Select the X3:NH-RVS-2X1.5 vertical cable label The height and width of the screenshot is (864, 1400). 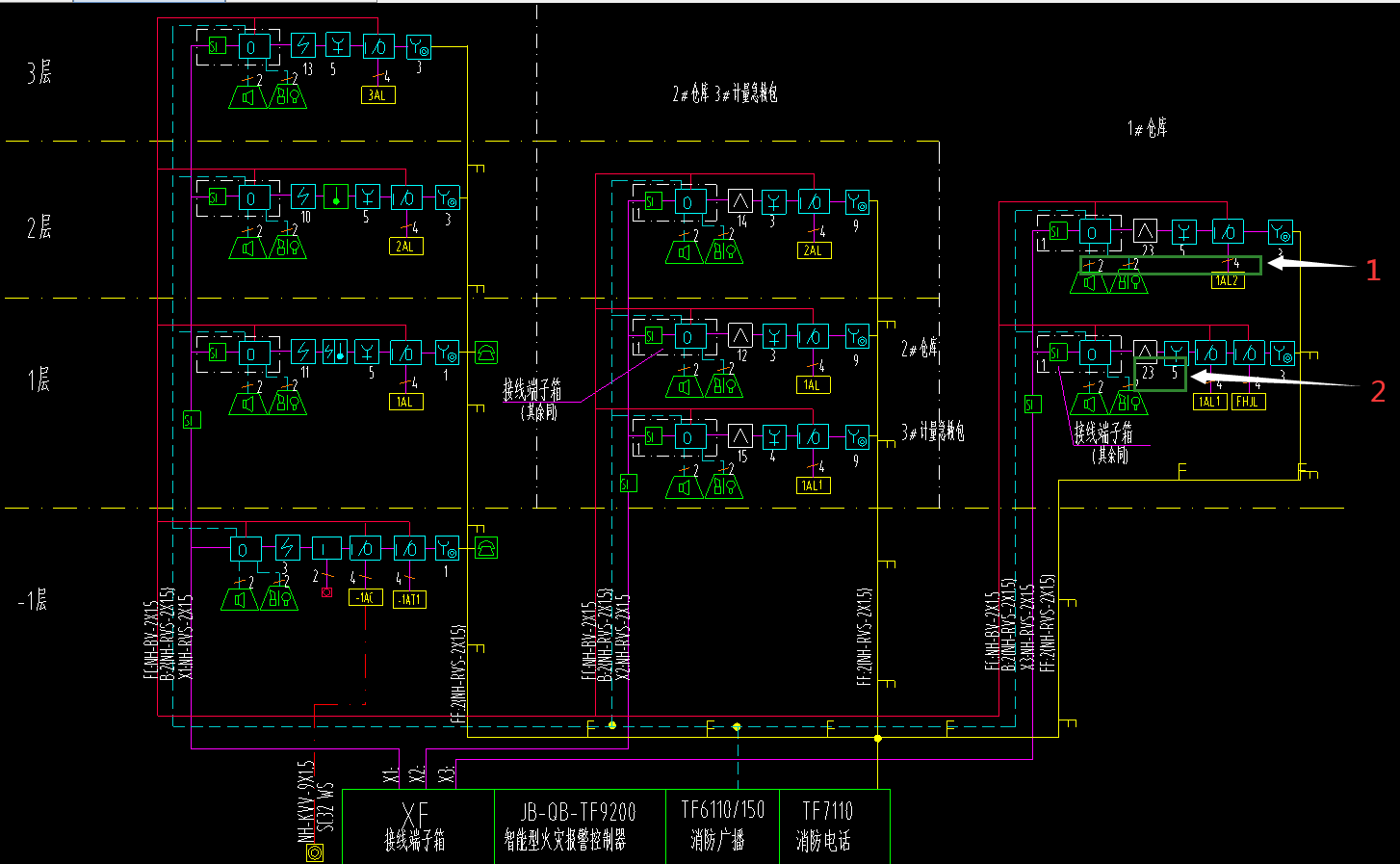(x=1027, y=627)
